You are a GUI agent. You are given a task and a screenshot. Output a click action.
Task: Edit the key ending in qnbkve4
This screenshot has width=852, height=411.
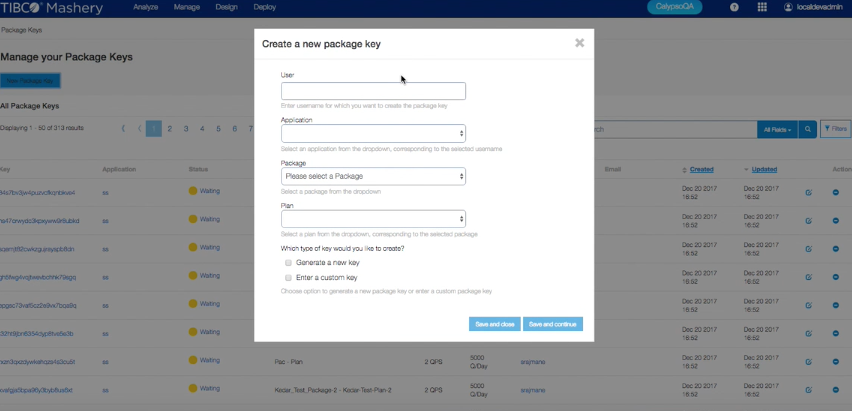tap(809, 192)
